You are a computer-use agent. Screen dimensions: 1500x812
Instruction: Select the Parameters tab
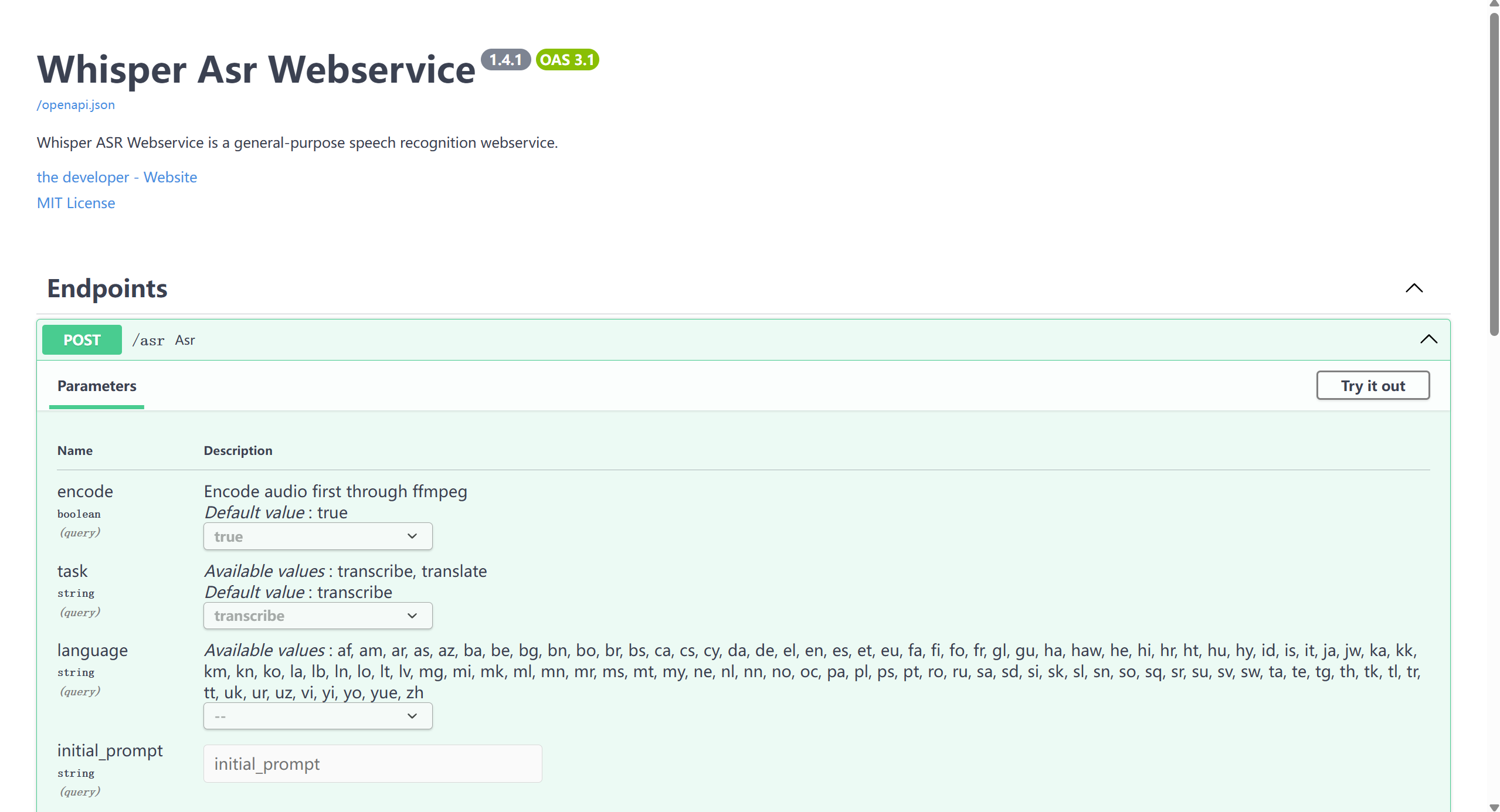[97, 386]
